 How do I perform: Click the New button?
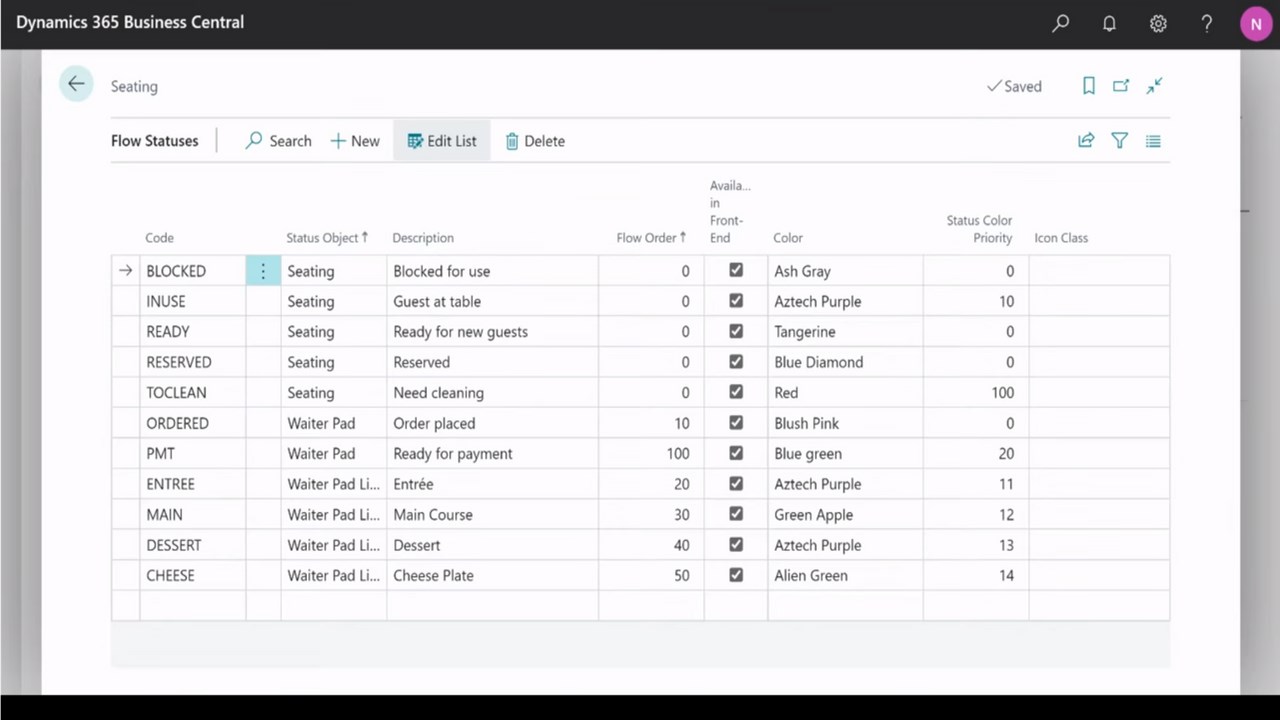355,141
